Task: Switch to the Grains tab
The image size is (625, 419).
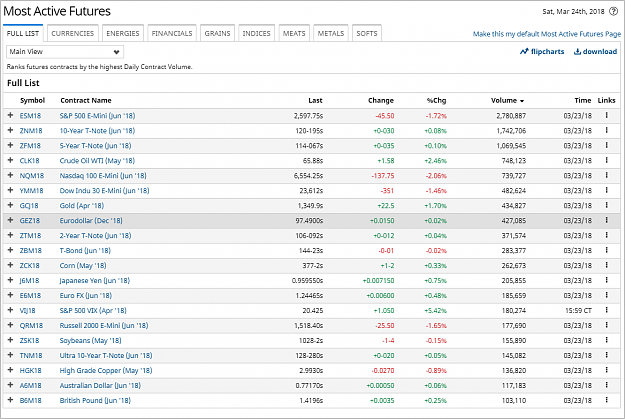Action: (x=217, y=33)
